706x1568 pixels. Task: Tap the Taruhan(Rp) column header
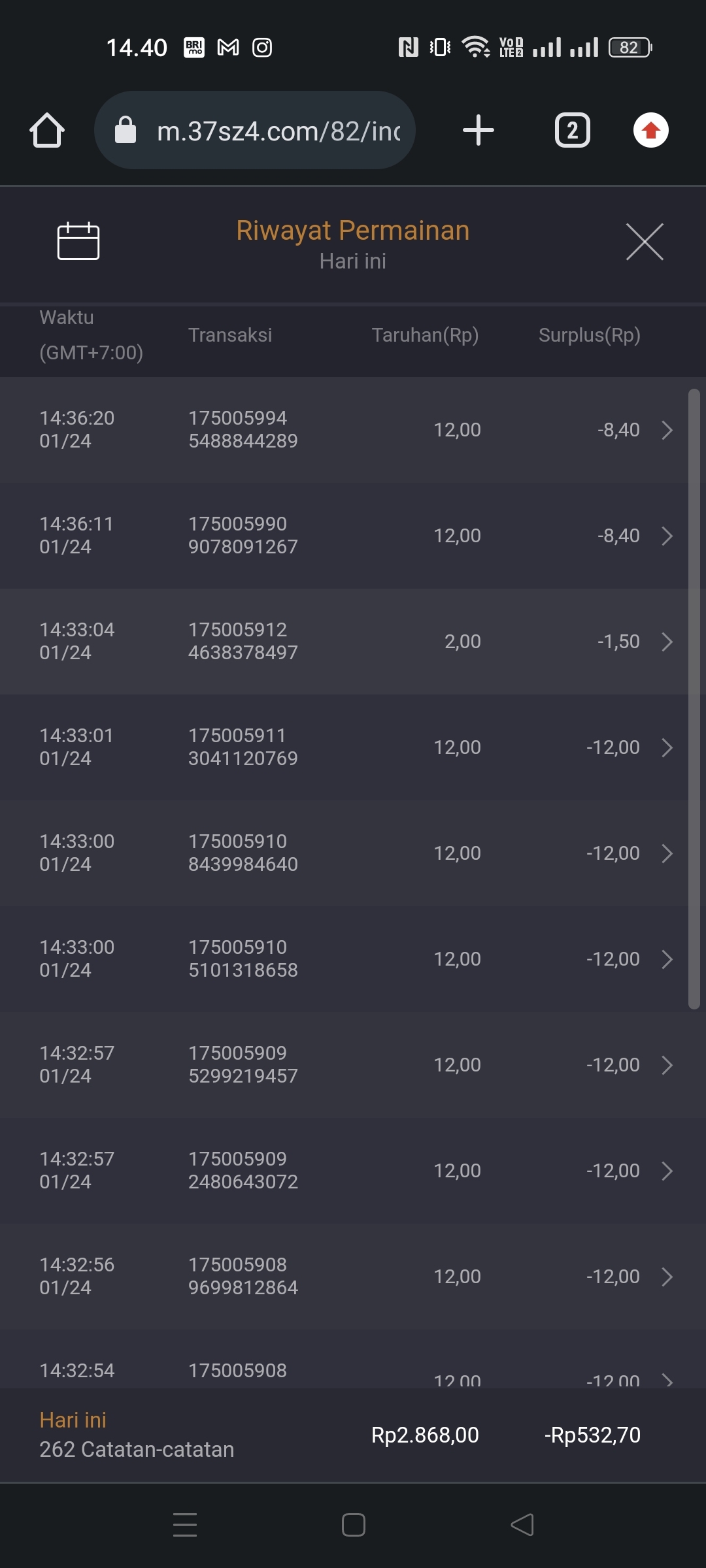[425, 335]
